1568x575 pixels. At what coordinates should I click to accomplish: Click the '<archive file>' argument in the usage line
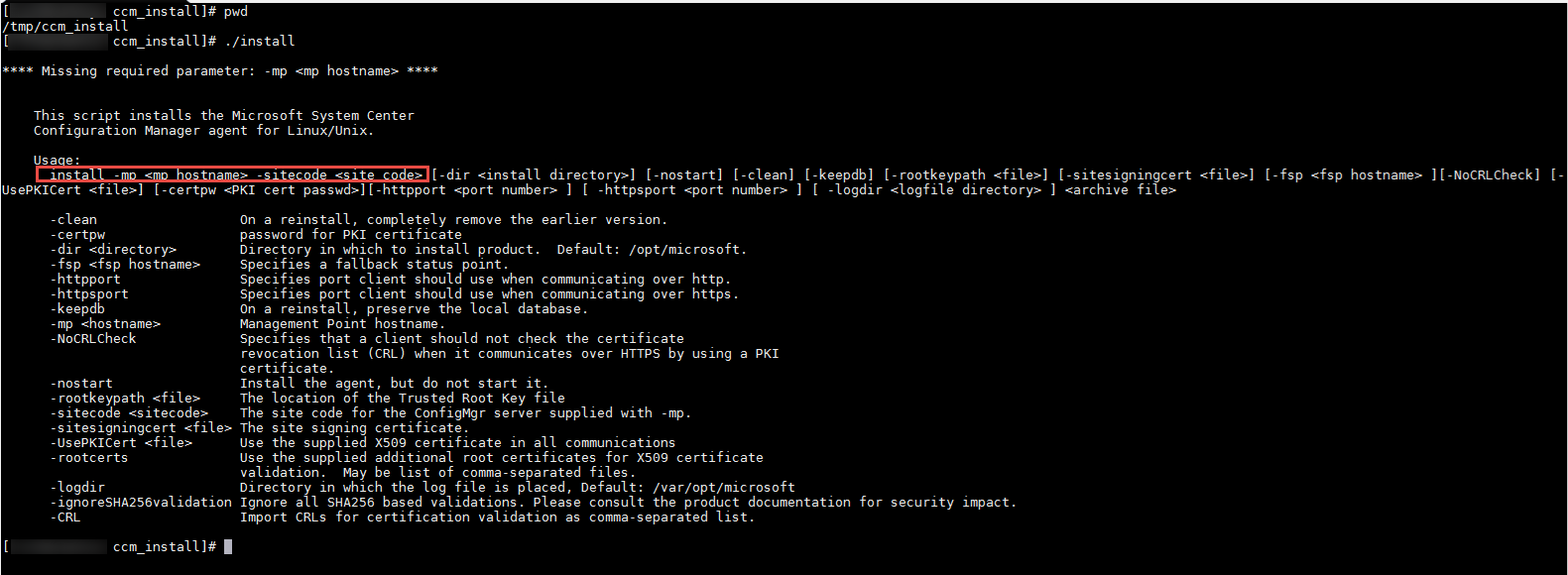coord(1121,190)
